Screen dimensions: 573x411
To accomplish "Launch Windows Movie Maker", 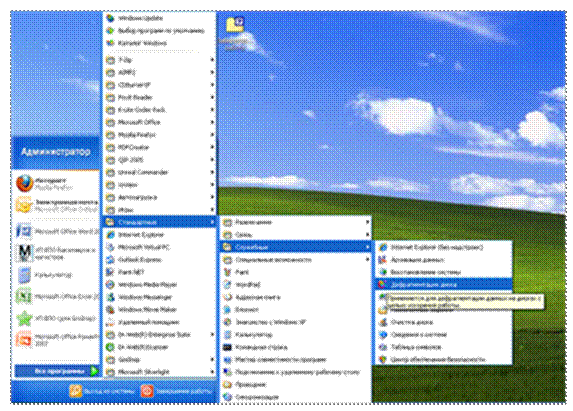I will 159,309.
